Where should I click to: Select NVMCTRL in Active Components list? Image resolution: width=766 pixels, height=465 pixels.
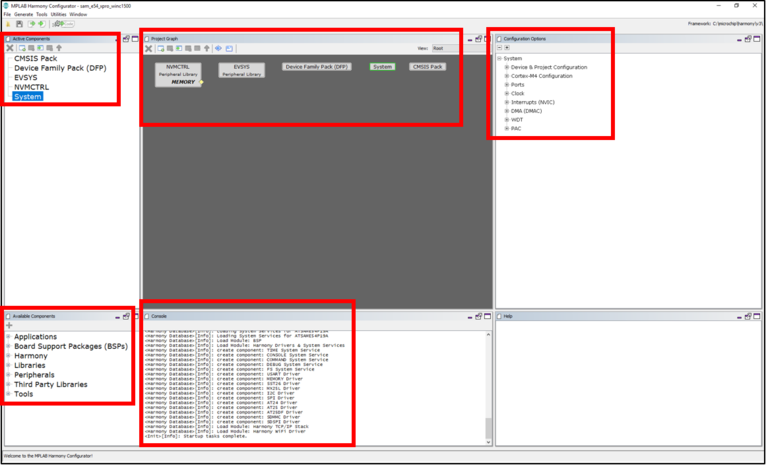pyautogui.click(x=31, y=87)
